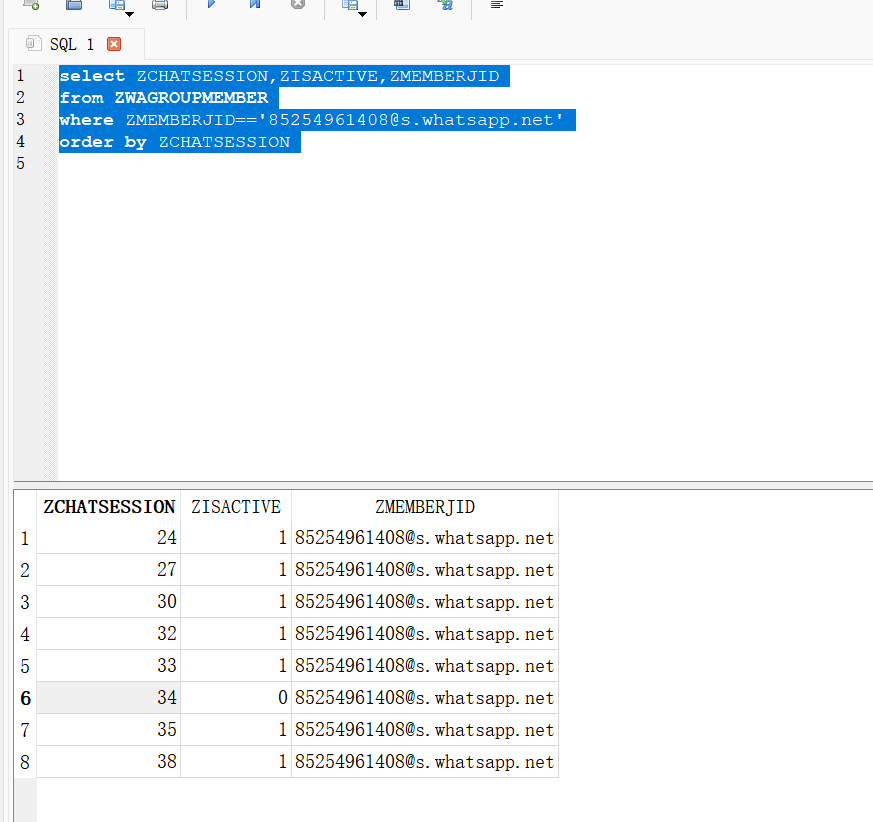873x822 pixels.
Task: Click the ZMEMBERJID cell in row 6
Action: [x=425, y=698]
